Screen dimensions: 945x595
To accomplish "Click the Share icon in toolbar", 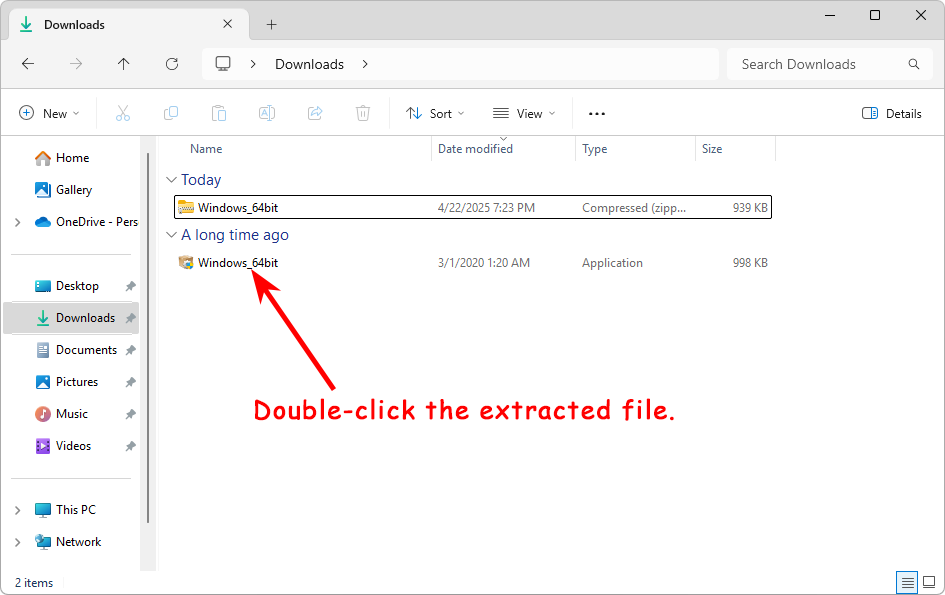I will (x=315, y=114).
